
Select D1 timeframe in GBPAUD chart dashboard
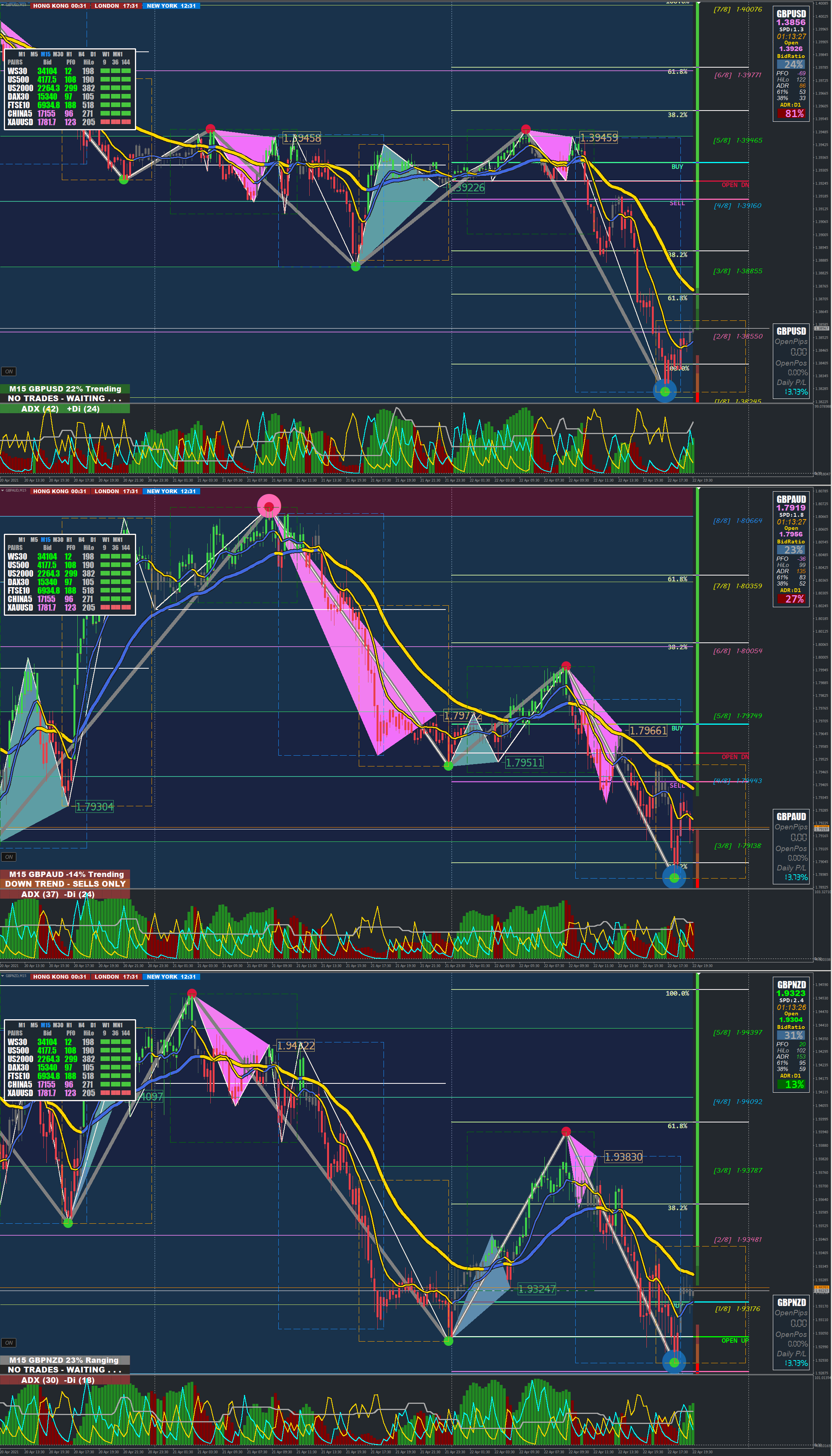[93, 539]
